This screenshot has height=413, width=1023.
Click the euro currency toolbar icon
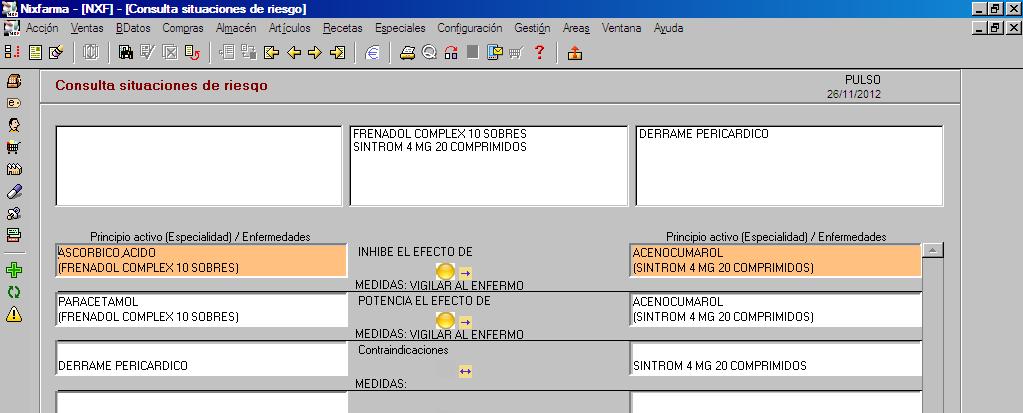click(x=372, y=52)
